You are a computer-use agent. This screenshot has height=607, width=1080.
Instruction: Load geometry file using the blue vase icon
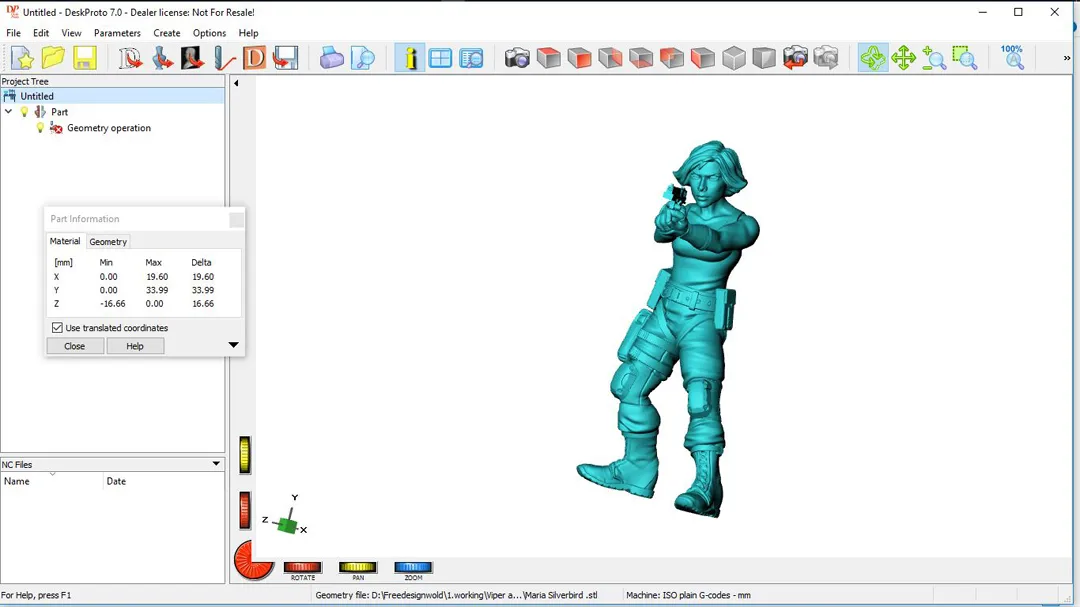coord(162,58)
